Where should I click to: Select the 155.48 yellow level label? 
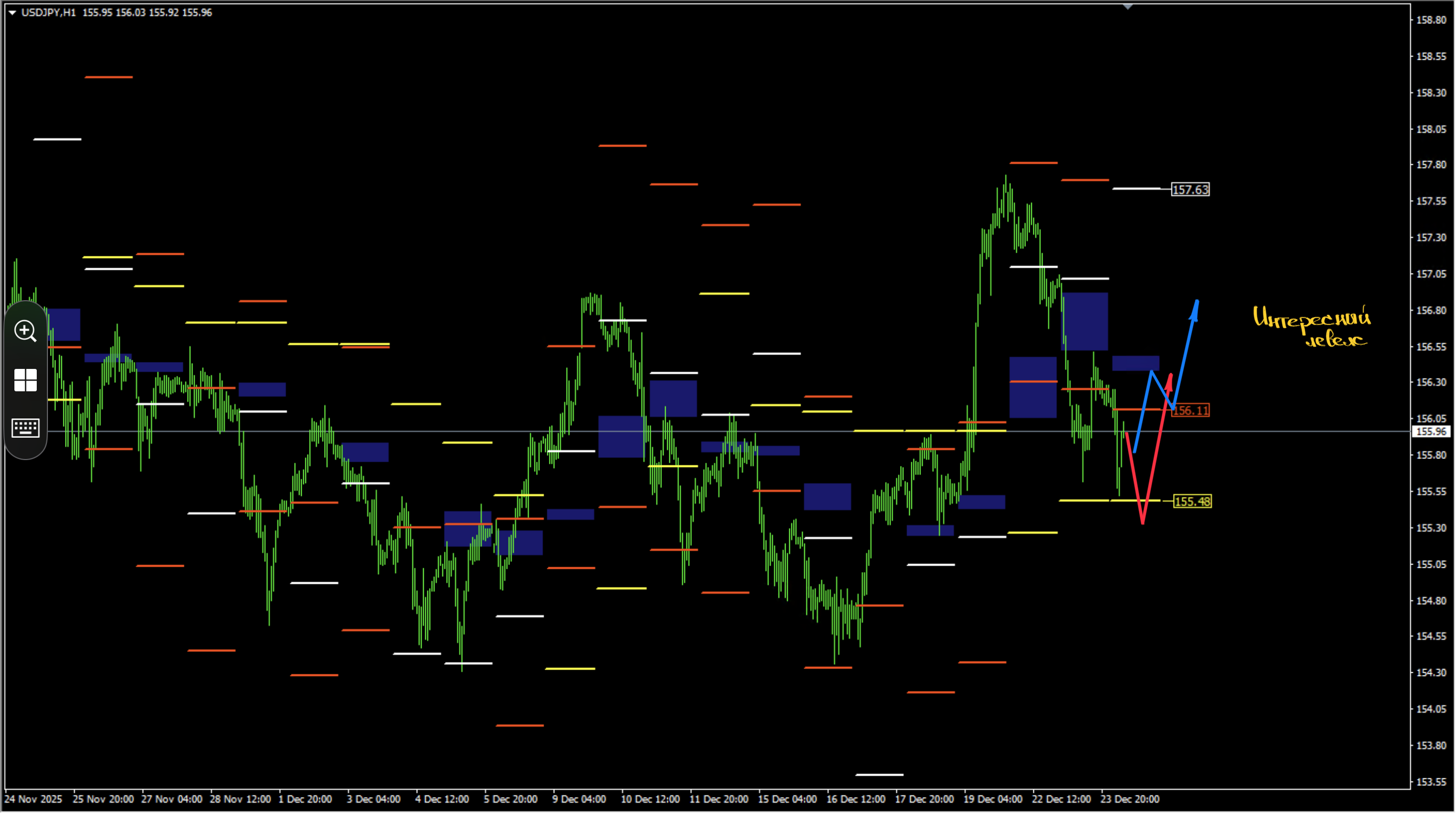pyautogui.click(x=1192, y=502)
